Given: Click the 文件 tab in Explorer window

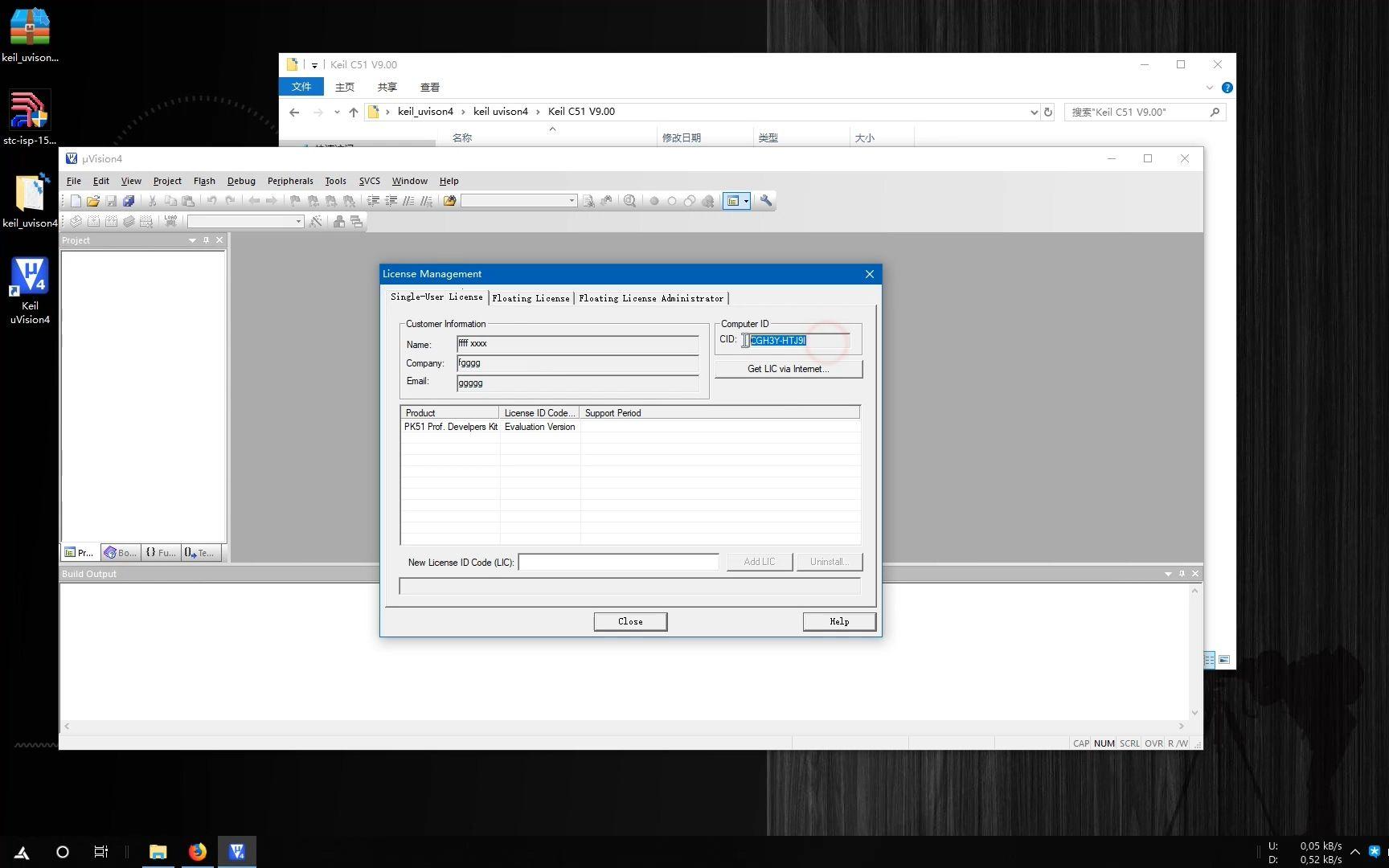Looking at the screenshot, I should tap(301, 87).
